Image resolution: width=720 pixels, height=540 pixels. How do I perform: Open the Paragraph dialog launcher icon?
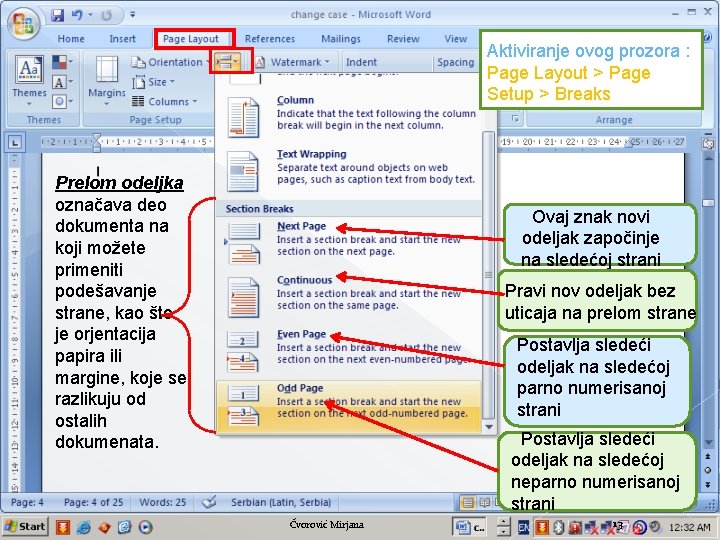coord(515,119)
